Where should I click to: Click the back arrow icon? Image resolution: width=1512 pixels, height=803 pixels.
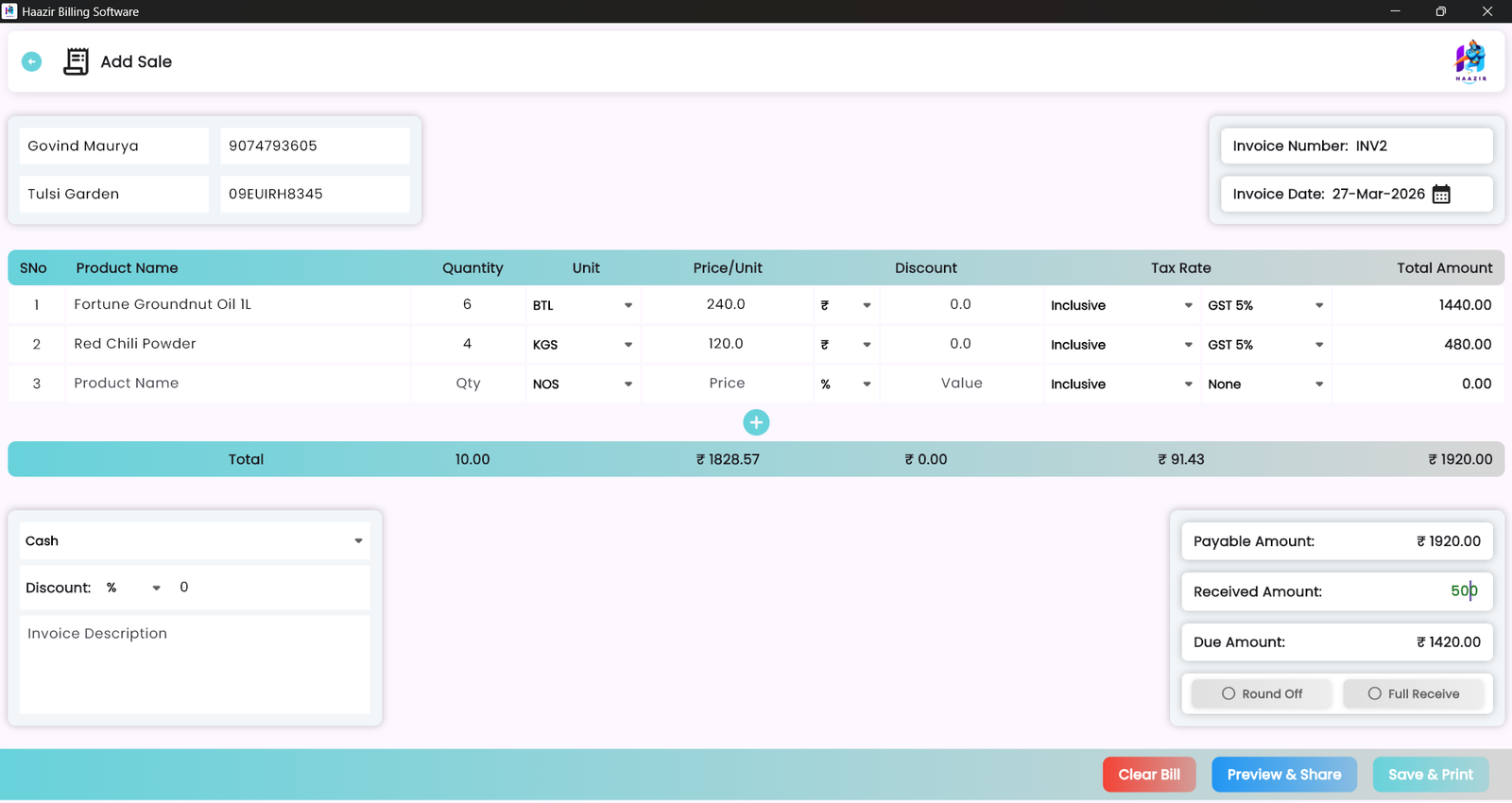pos(31,61)
